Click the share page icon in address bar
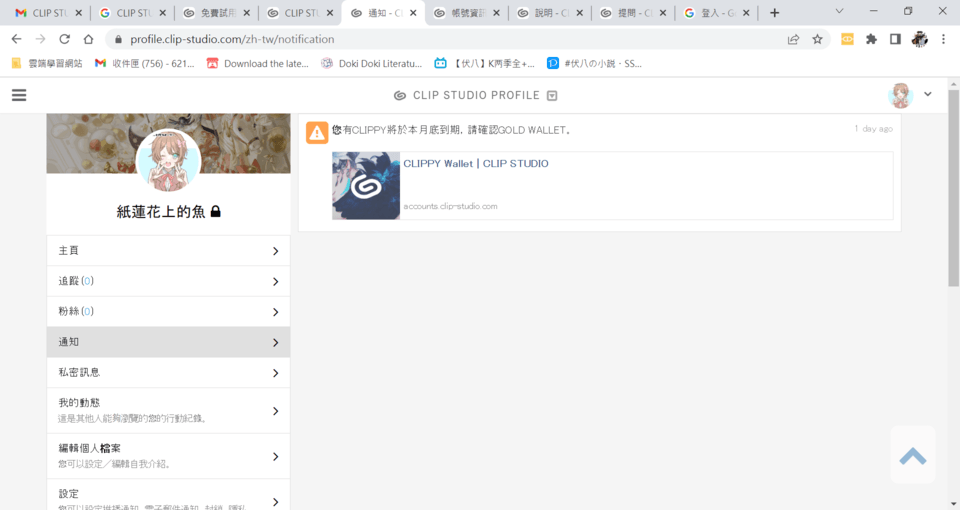The height and width of the screenshot is (510, 960). 793,39
